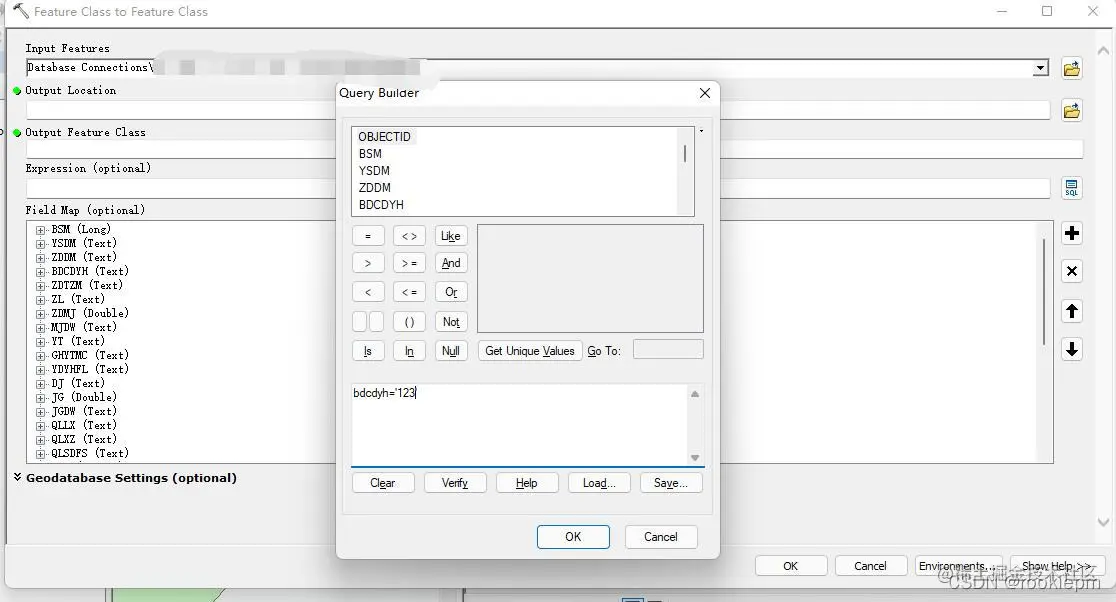Expand Geodatabase Settings section
Image resolution: width=1116 pixels, height=602 pixels.
pyautogui.click(x=17, y=477)
